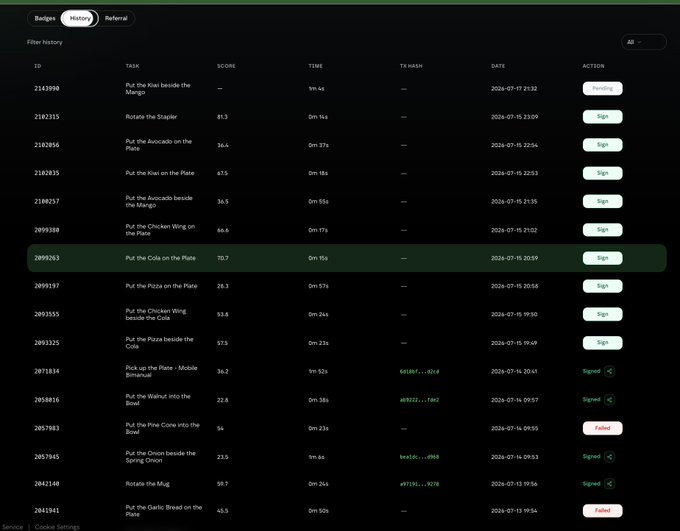
Task: Click the task Put the Onion beside the Spring Onion
Action: (160, 456)
